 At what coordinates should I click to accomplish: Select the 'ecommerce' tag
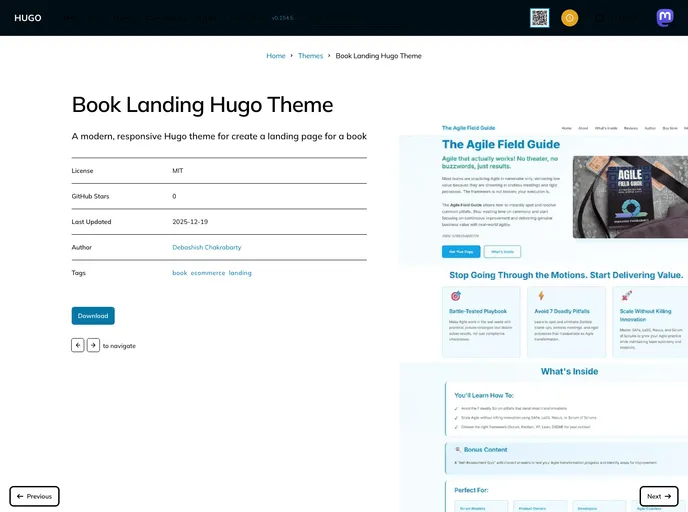click(x=208, y=273)
